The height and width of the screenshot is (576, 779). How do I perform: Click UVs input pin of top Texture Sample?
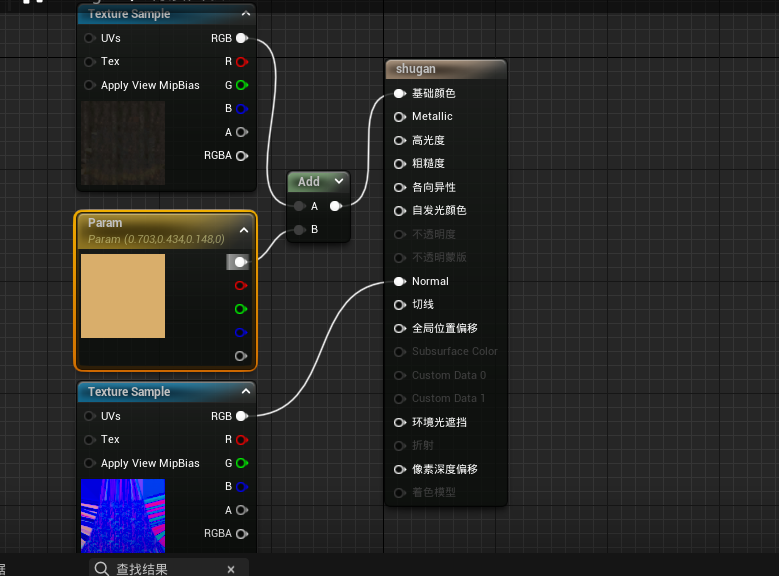[89, 38]
